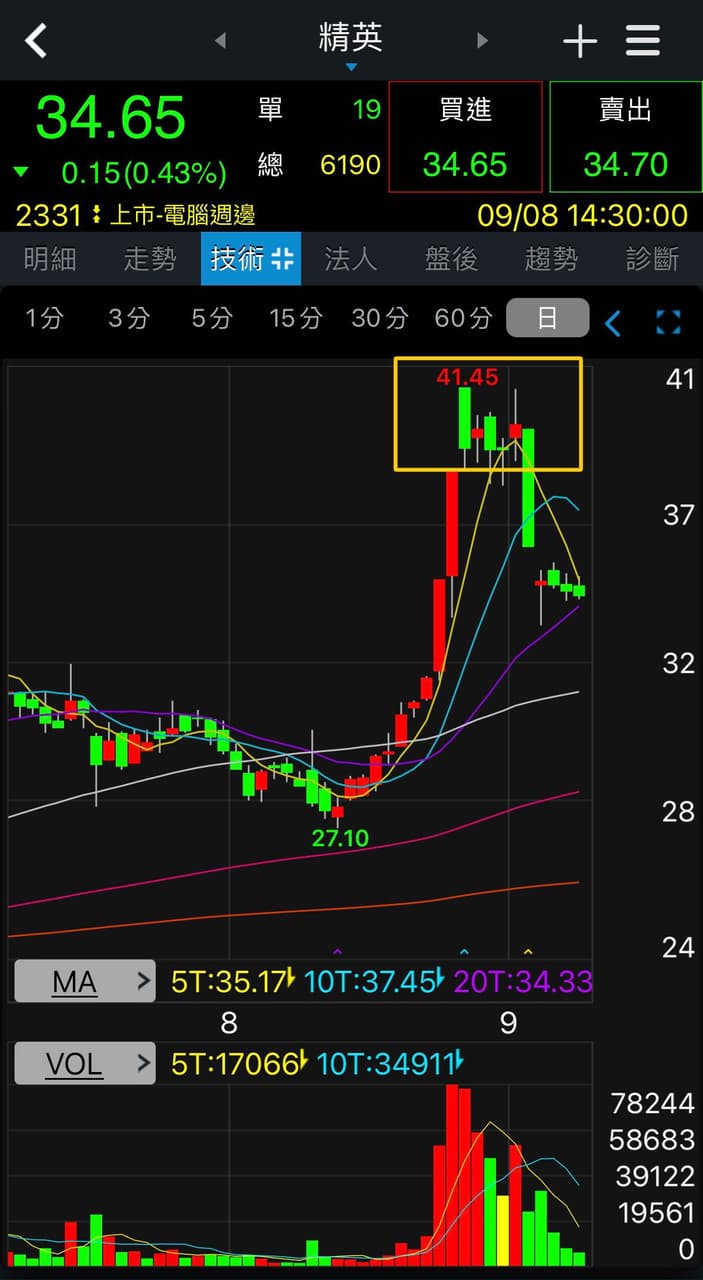This screenshot has height=1280, width=703.
Task: Add stock with the plus icon
Action: (x=580, y=41)
